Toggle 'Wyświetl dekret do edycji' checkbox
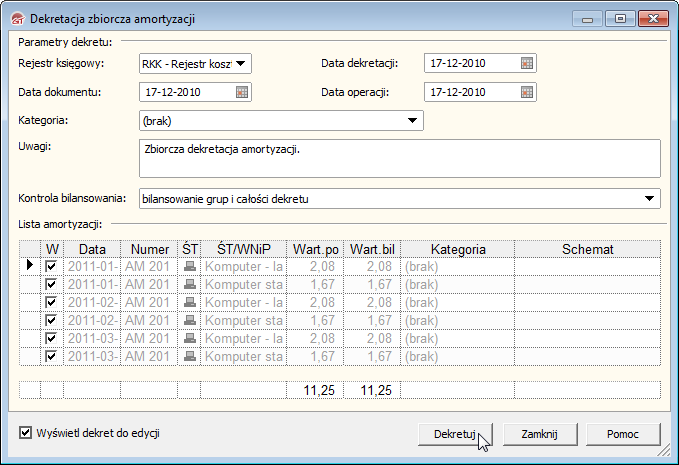The width and height of the screenshot is (679, 465). point(26,433)
